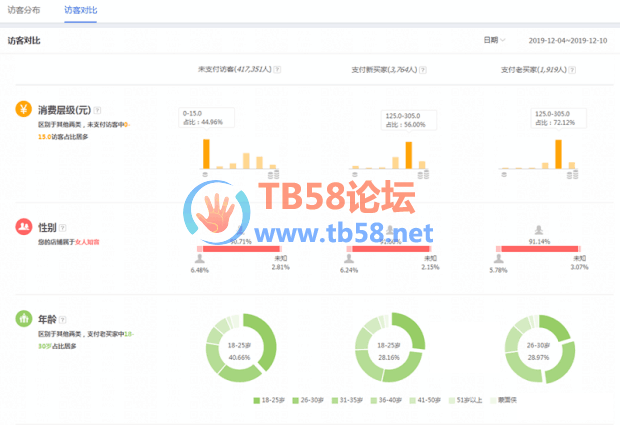Screen dimensions: 620x425
Task: Toggle the 18-25岁 legend item
Action: [x=270, y=400]
